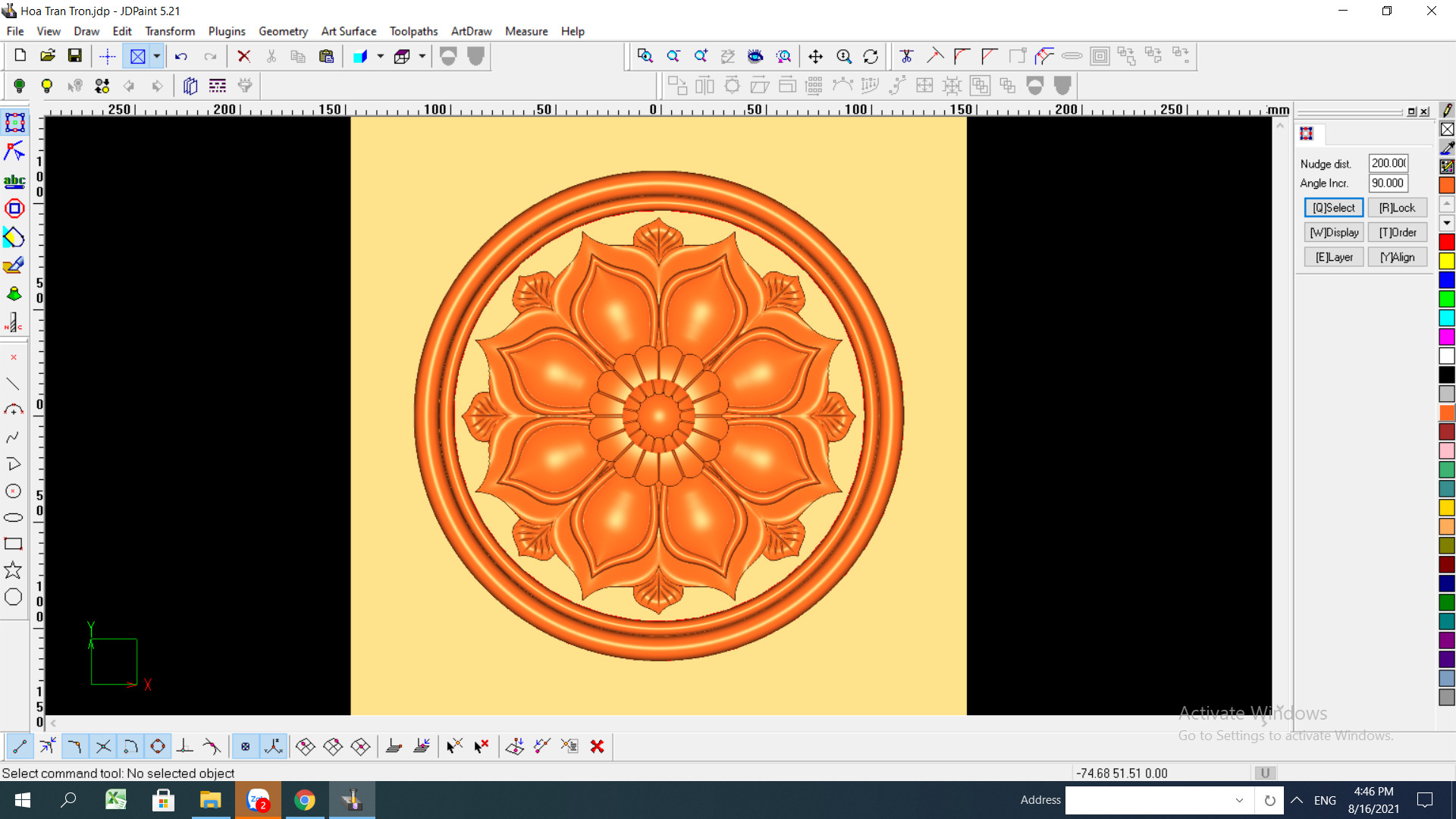Click the [W]Display button
Viewport: 1456px width, 819px height.
click(x=1334, y=233)
